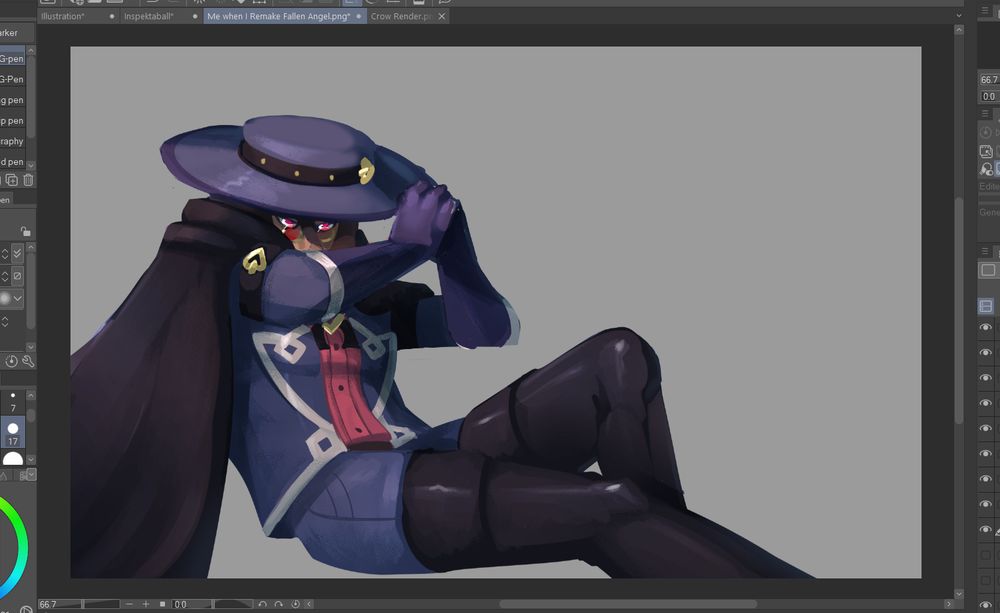This screenshot has height=613, width=1000.
Task: Close the Crow Render.png tab
Action: pyautogui.click(x=442, y=17)
